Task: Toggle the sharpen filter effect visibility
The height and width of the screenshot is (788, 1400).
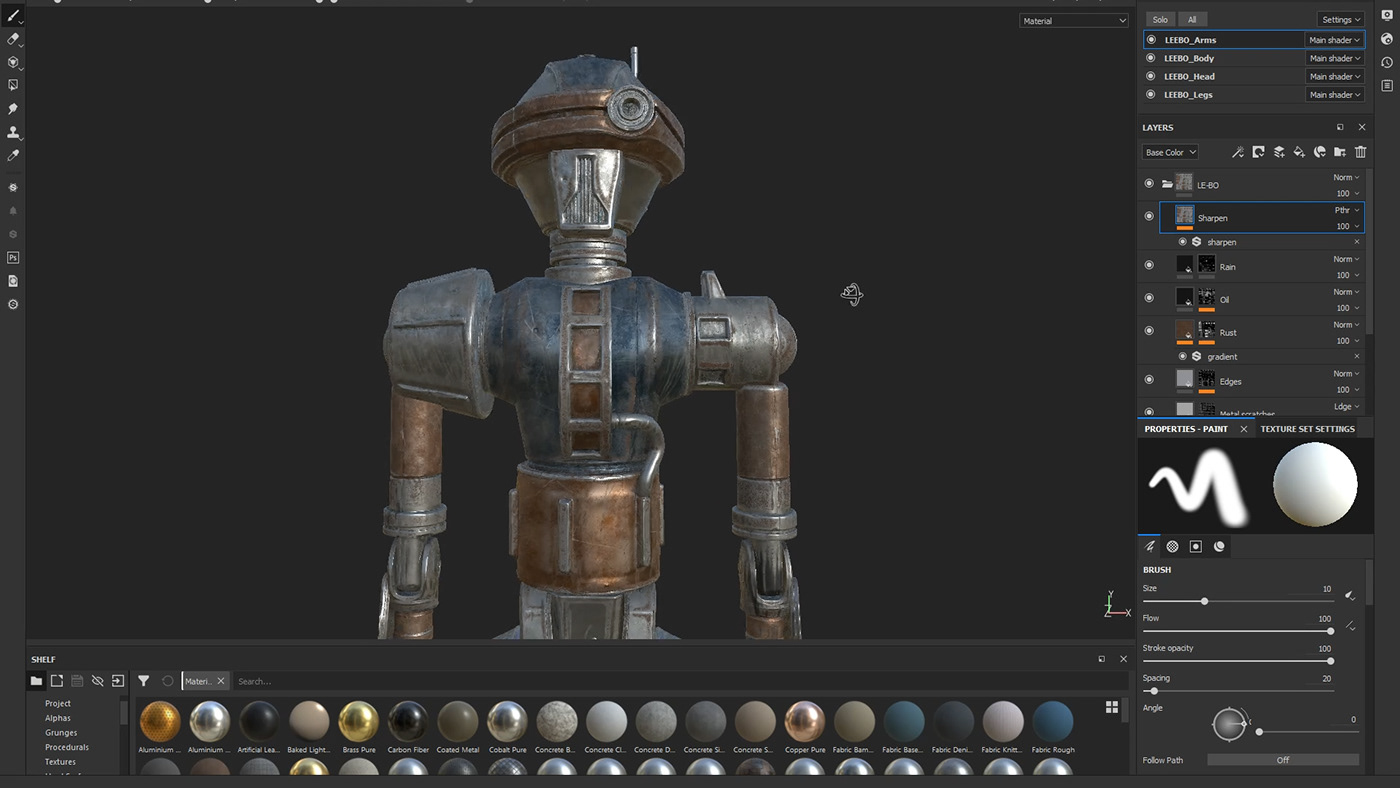Action: coord(1183,242)
